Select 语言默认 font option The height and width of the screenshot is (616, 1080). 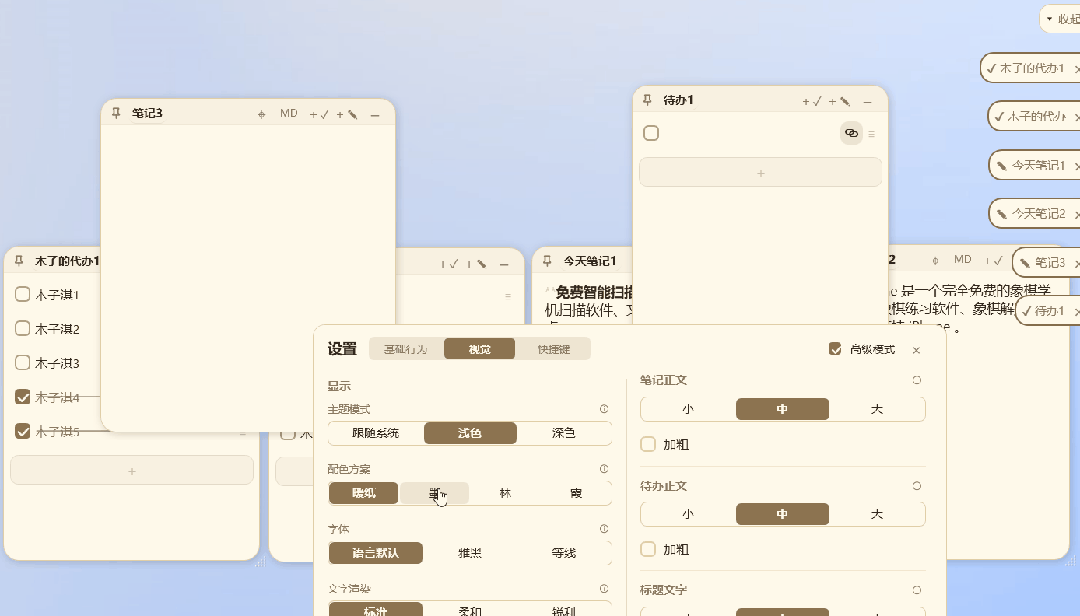point(375,553)
